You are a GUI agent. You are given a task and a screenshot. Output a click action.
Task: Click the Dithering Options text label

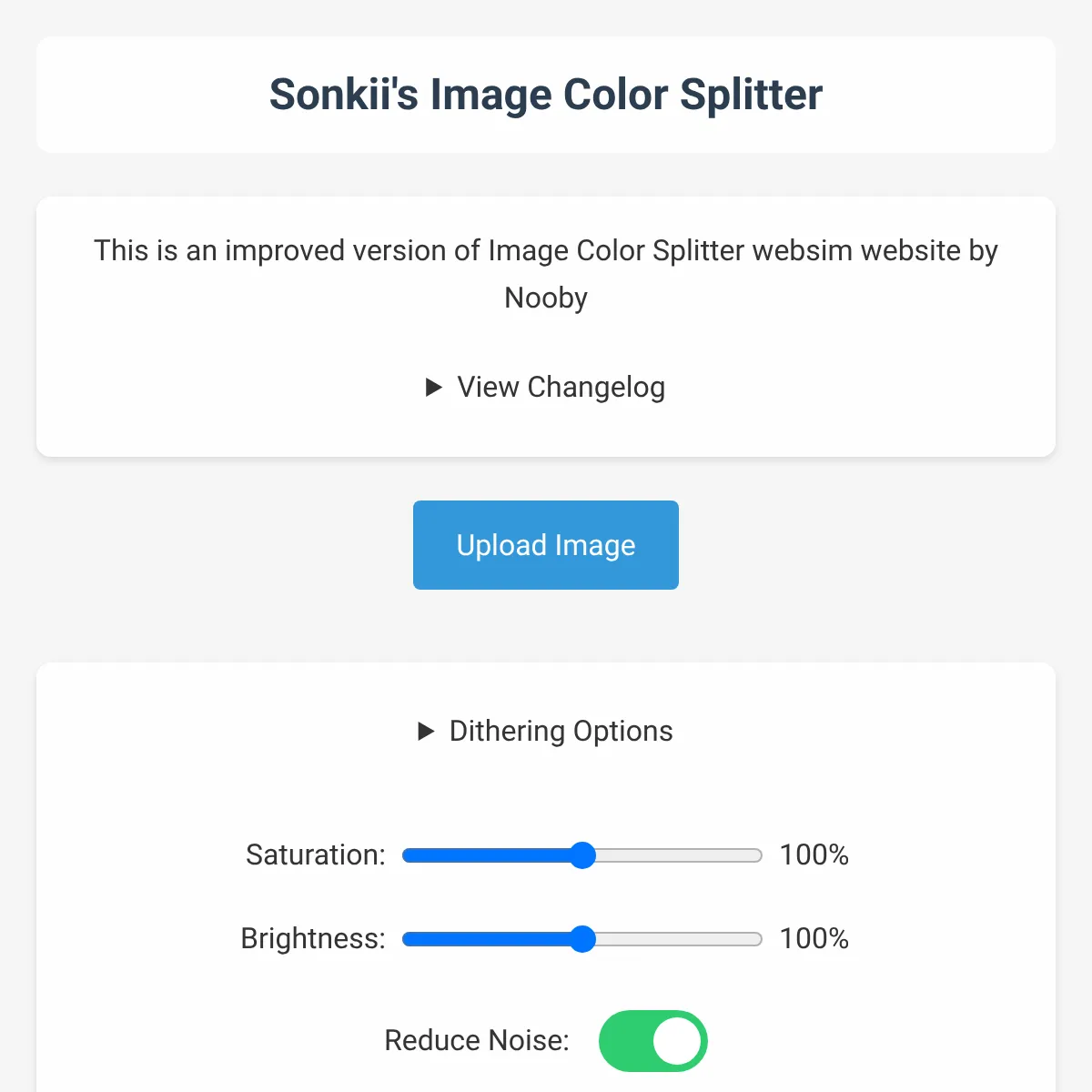(561, 732)
